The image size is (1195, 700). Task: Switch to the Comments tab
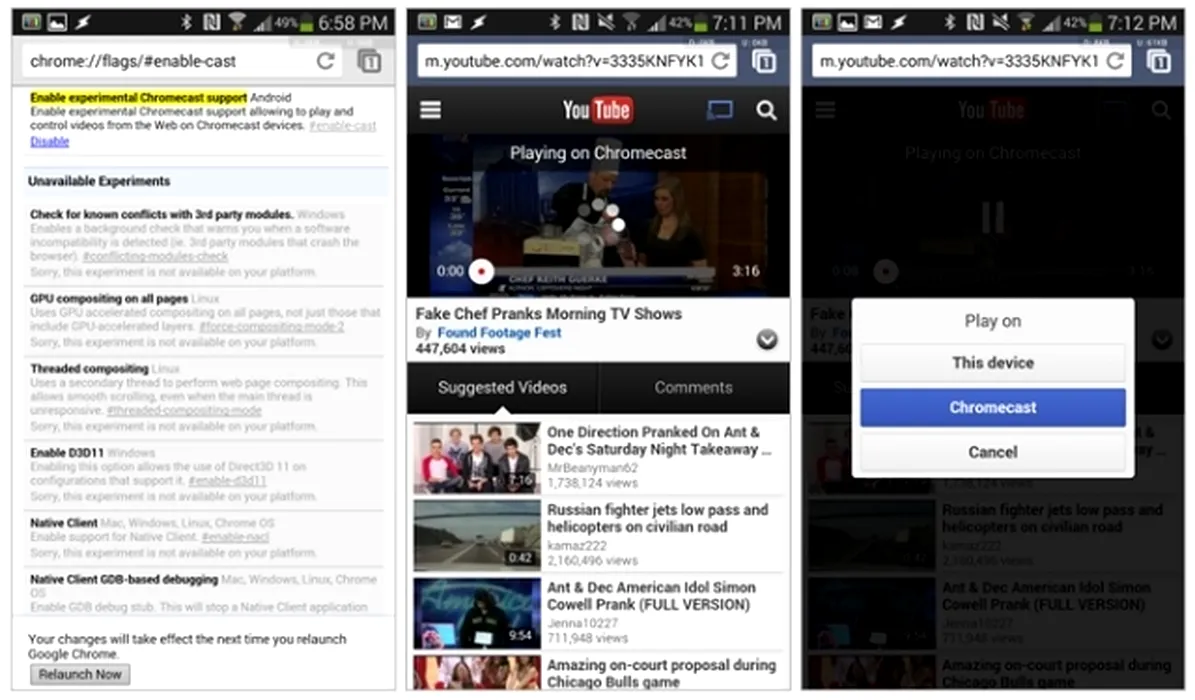click(x=694, y=387)
